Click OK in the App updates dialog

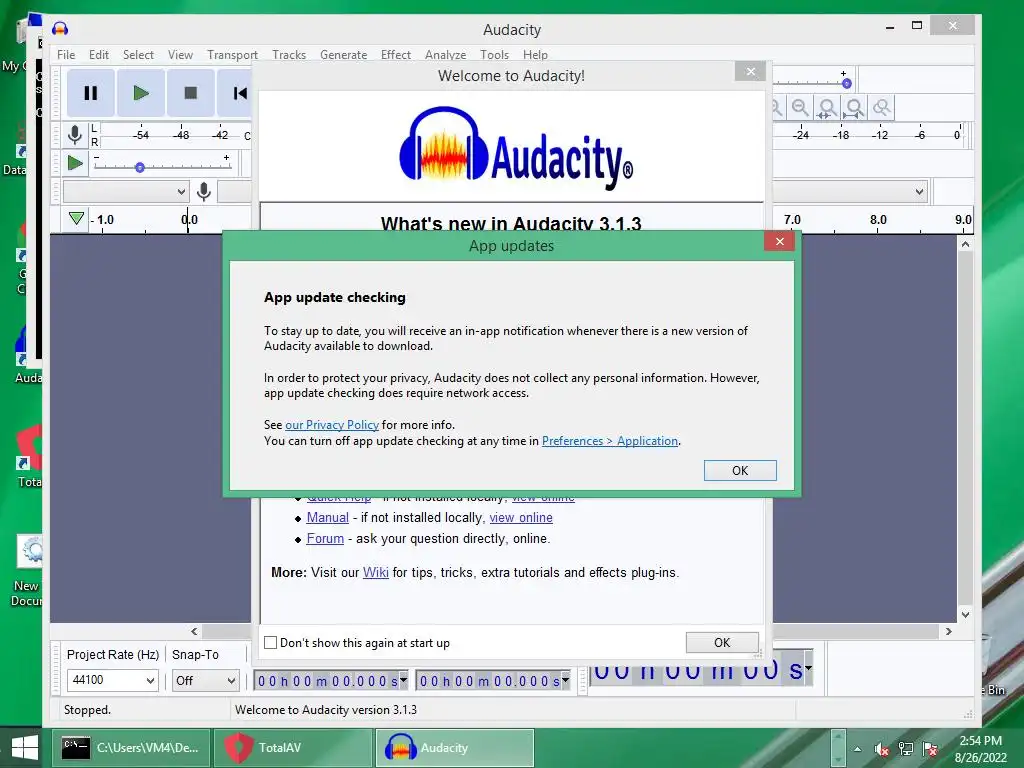[740, 470]
